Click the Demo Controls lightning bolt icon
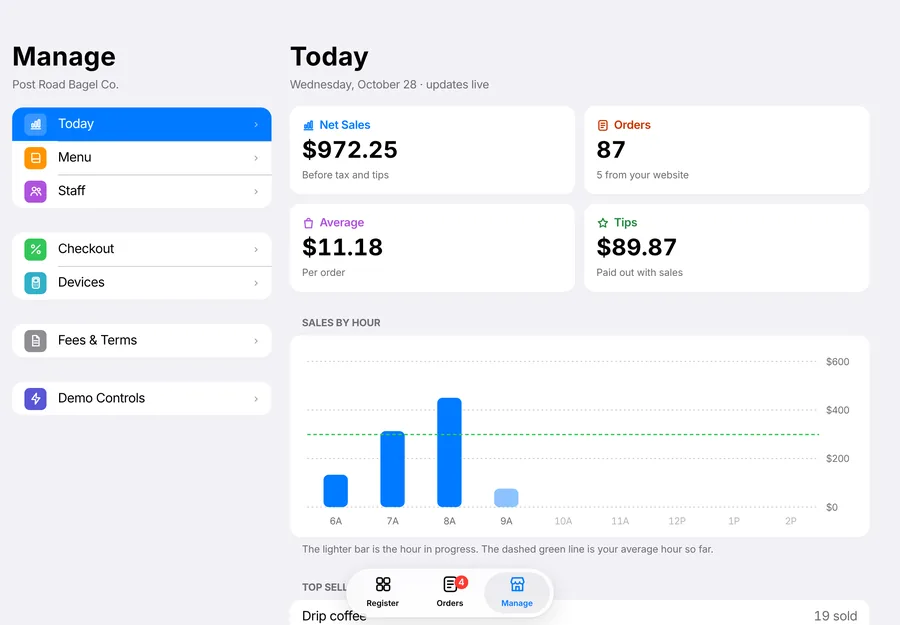The width and height of the screenshot is (900, 625). (36, 398)
